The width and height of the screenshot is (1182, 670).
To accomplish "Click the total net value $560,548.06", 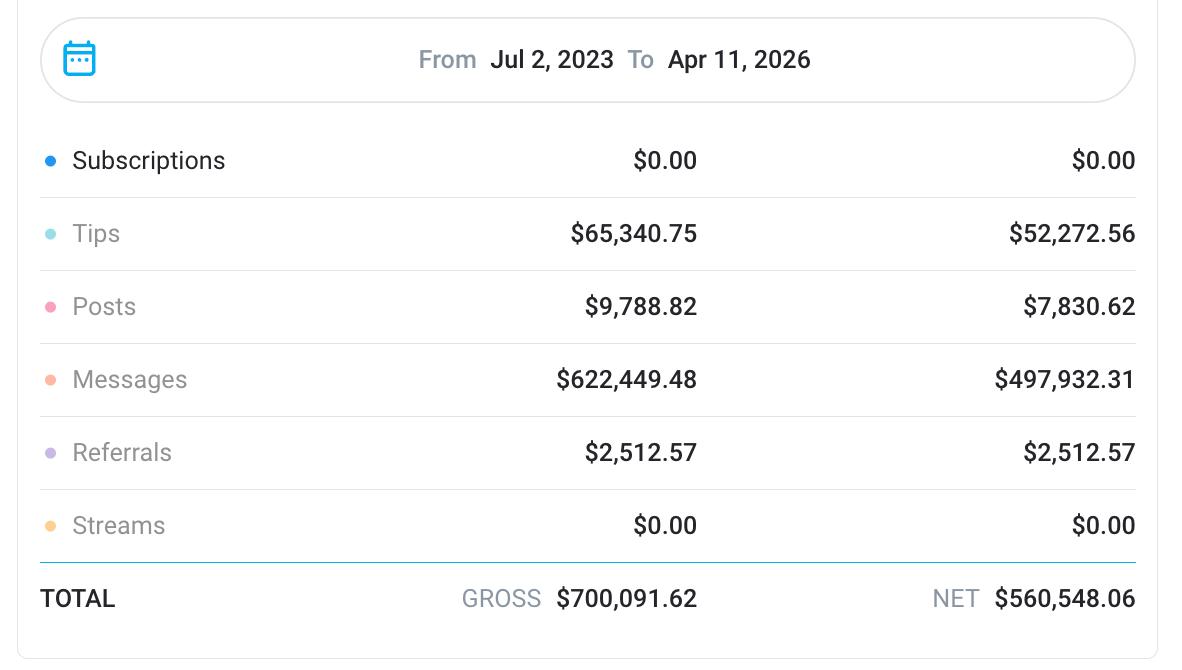I will pyautogui.click(x=1065, y=599).
